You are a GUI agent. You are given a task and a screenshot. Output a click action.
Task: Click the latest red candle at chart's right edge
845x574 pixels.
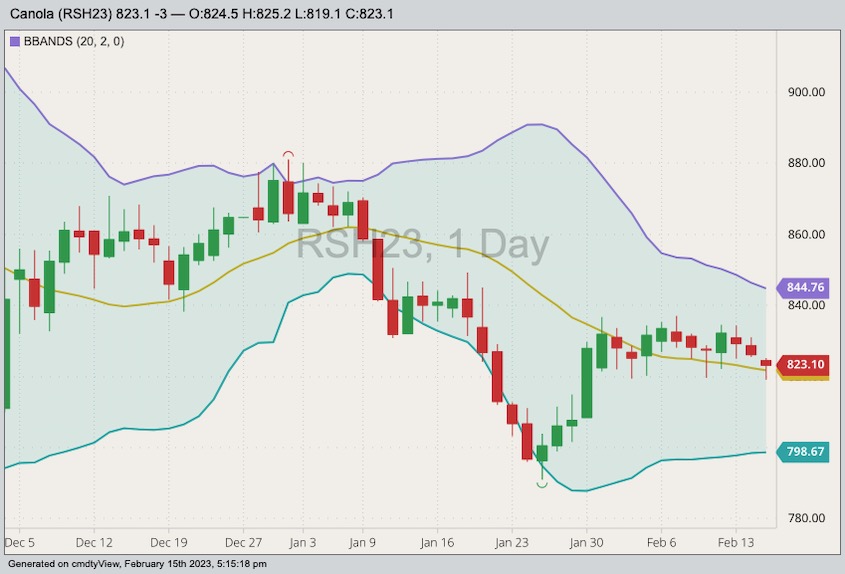coord(766,363)
